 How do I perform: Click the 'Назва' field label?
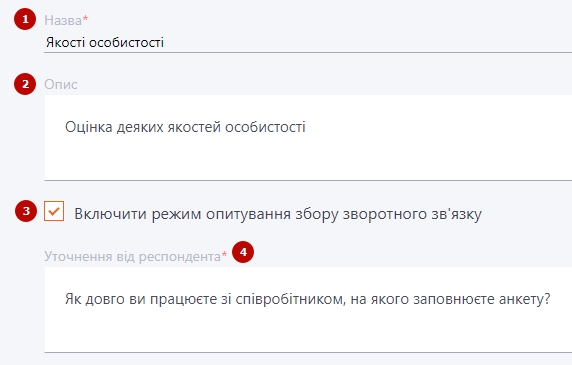(x=63, y=20)
